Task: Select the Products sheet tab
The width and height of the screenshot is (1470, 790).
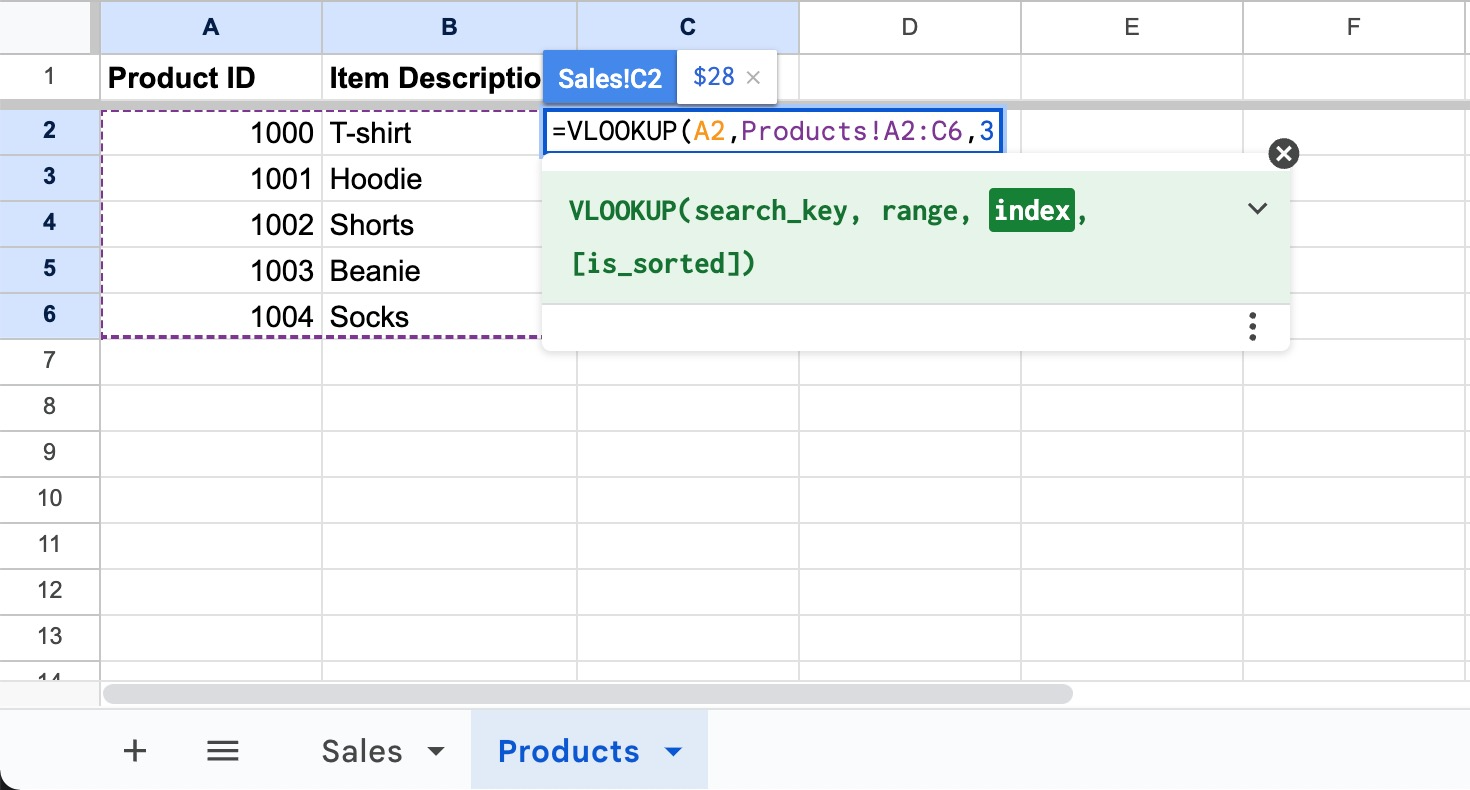Action: [568, 750]
